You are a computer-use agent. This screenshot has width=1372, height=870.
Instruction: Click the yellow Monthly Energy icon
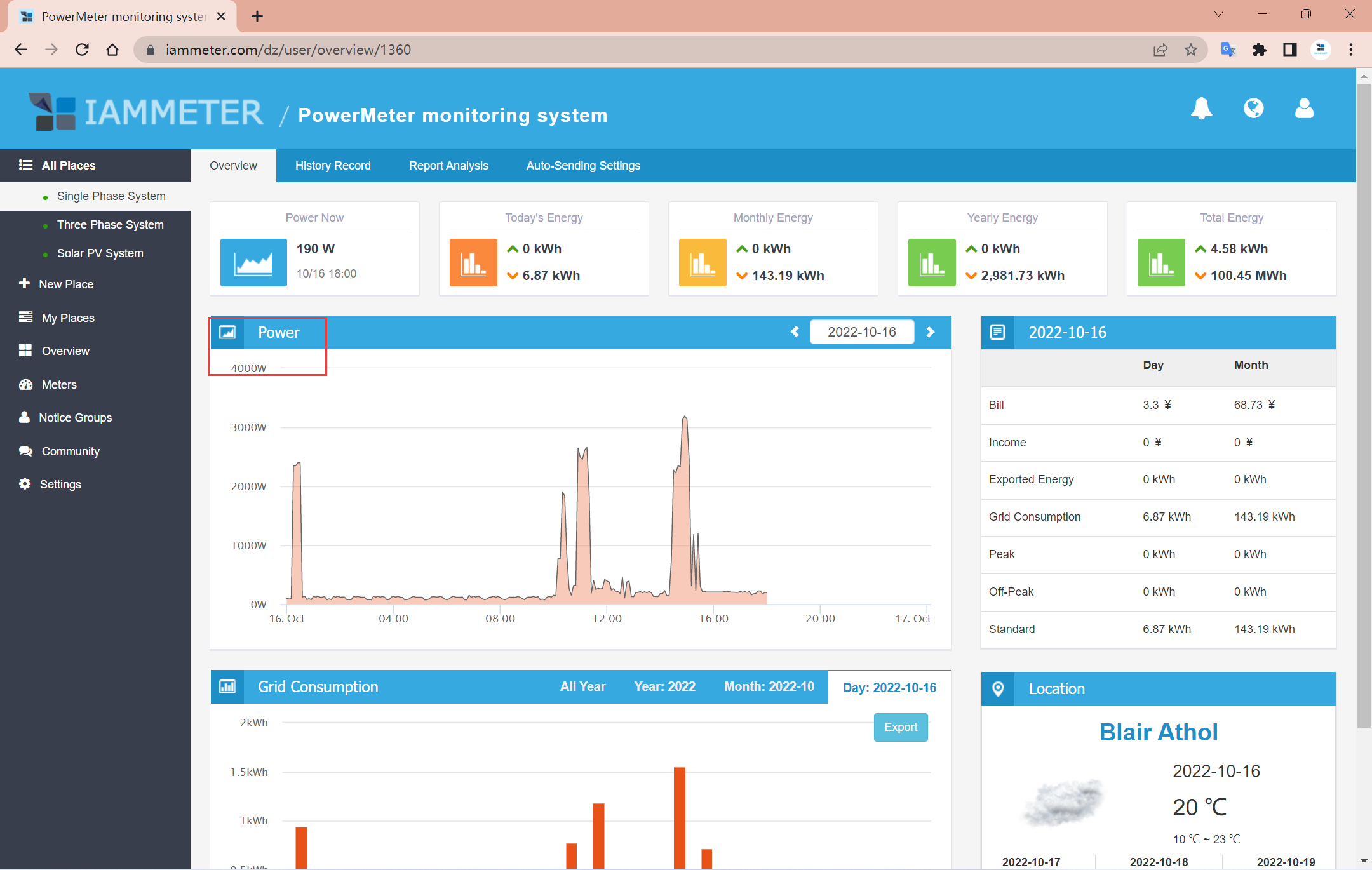[703, 262]
